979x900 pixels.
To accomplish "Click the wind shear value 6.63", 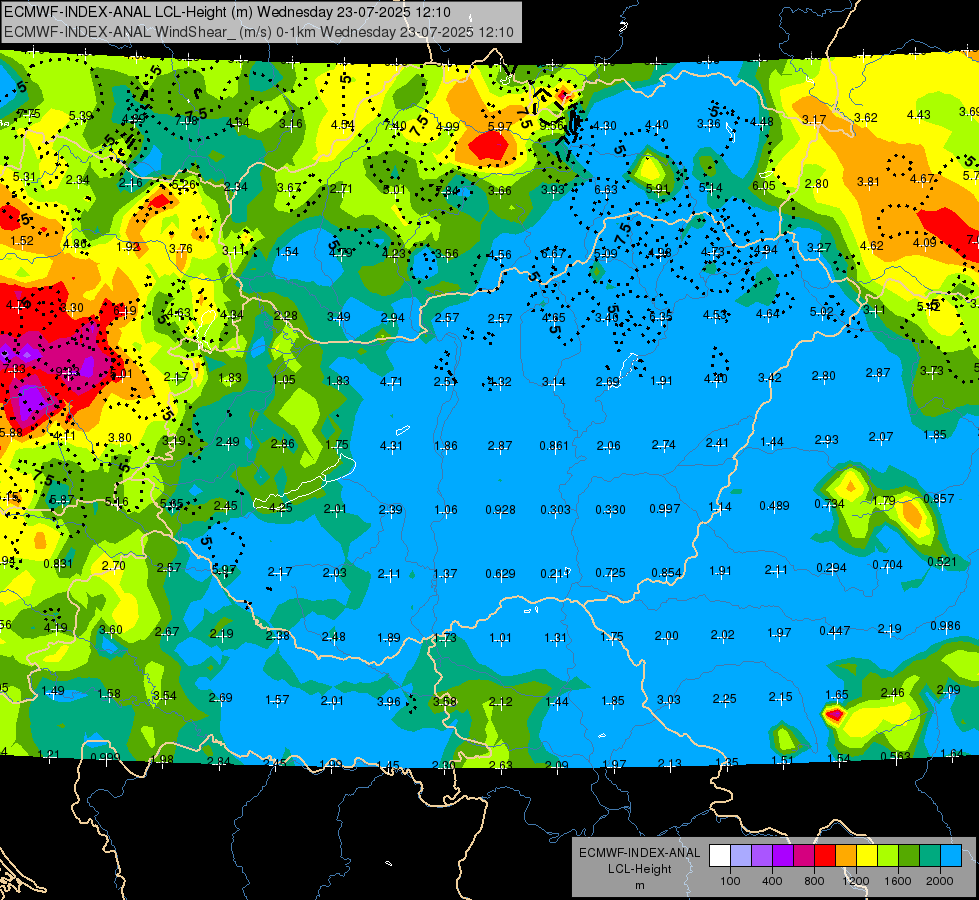I will [x=606, y=189].
